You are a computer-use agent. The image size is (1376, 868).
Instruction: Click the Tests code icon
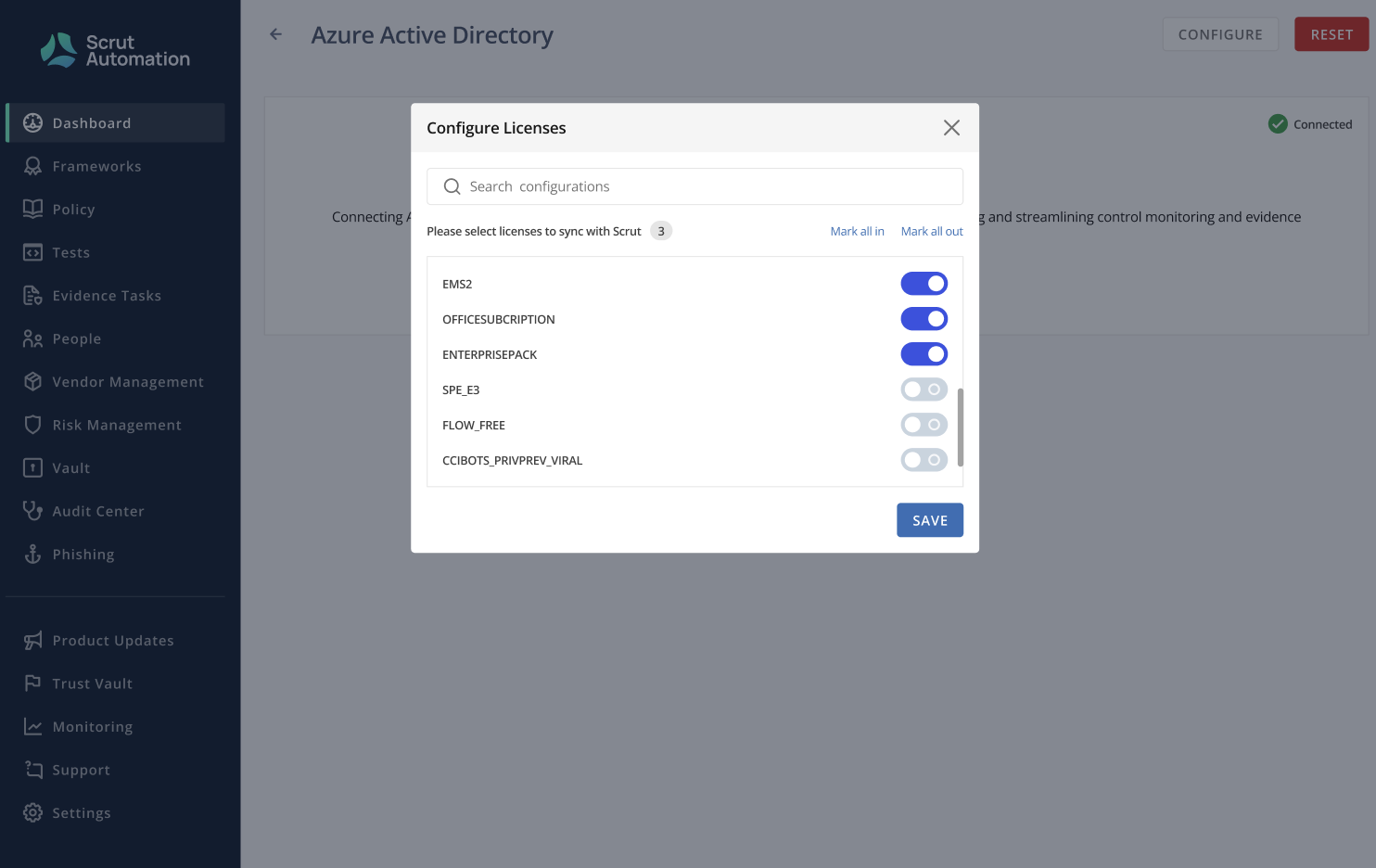tap(32, 252)
